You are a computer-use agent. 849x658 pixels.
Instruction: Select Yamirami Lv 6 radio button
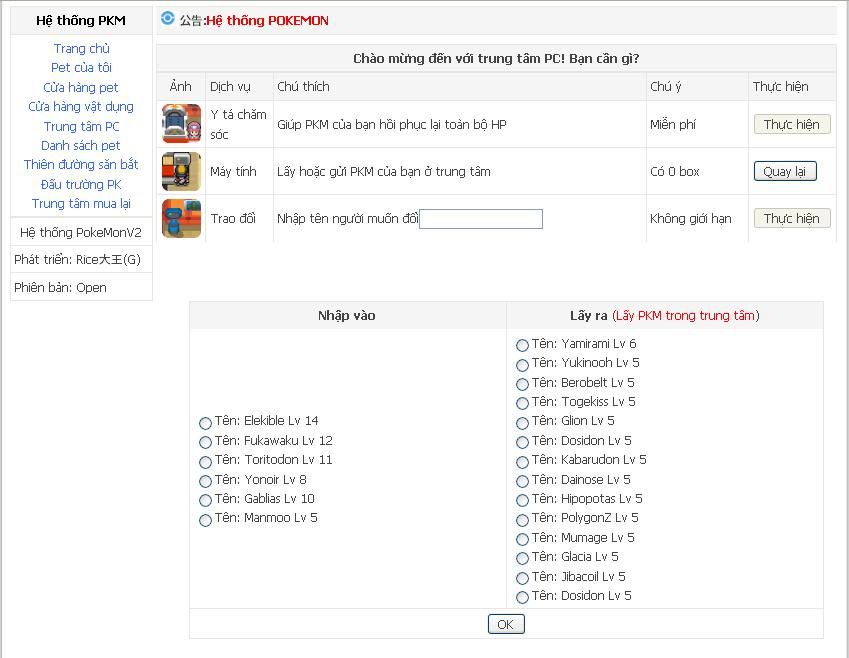tap(523, 345)
